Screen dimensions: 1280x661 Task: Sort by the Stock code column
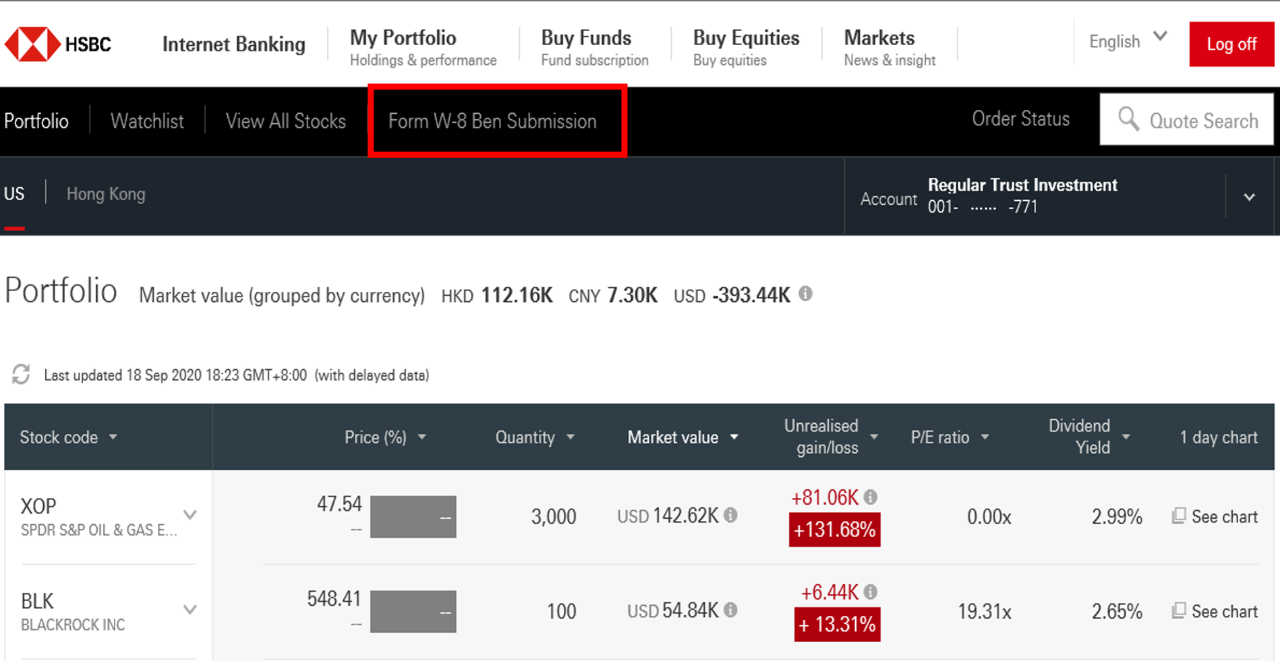[x=69, y=437]
